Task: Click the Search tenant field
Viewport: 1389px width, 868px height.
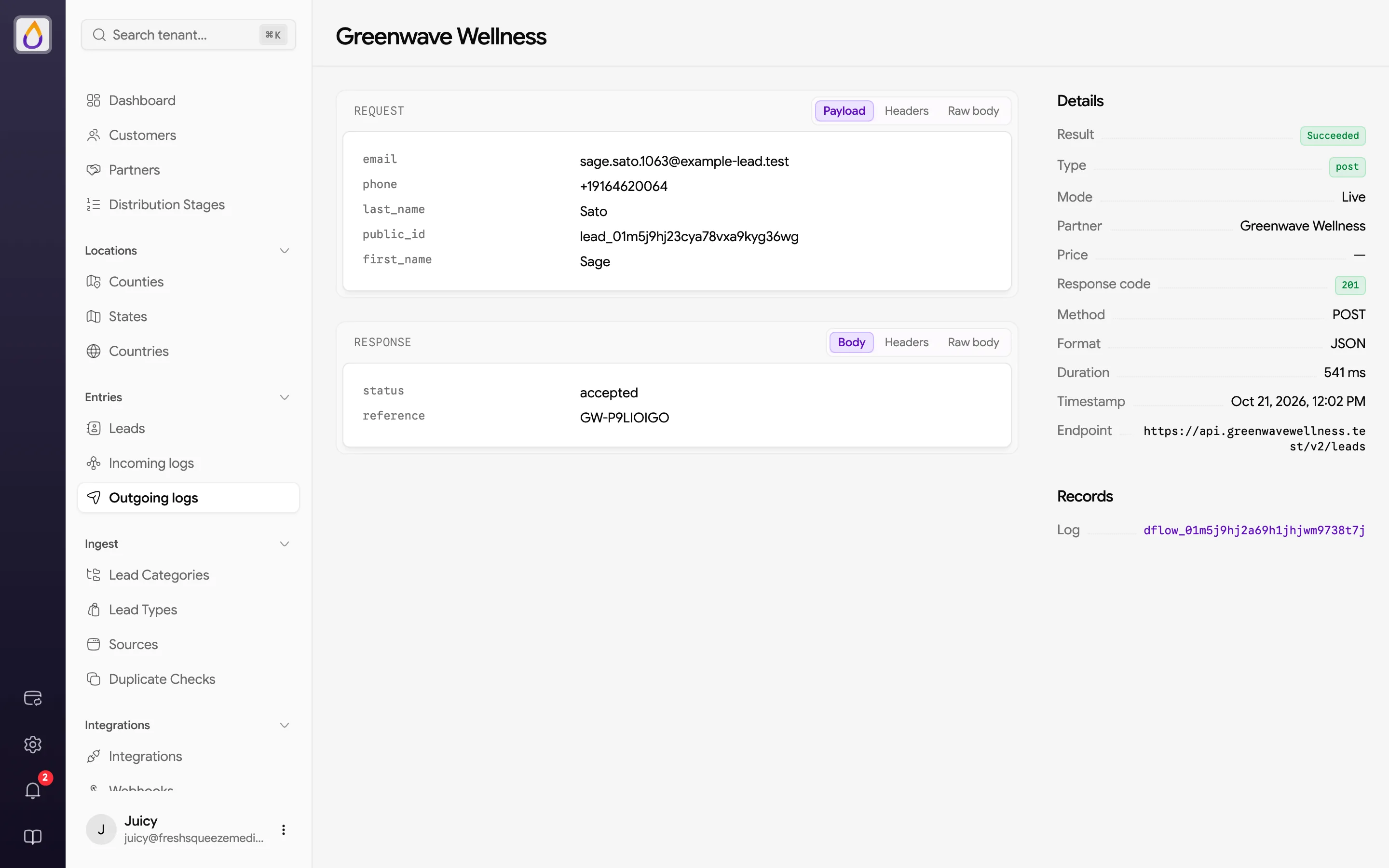Action: (188, 34)
